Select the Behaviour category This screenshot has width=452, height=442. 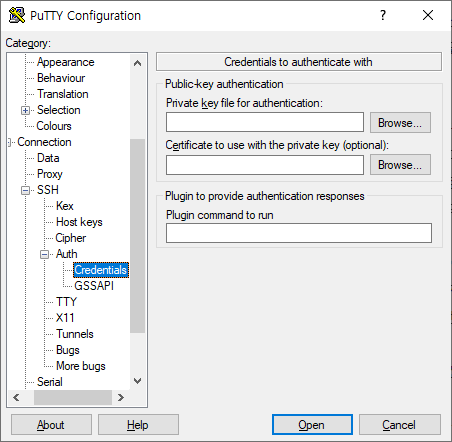61,78
